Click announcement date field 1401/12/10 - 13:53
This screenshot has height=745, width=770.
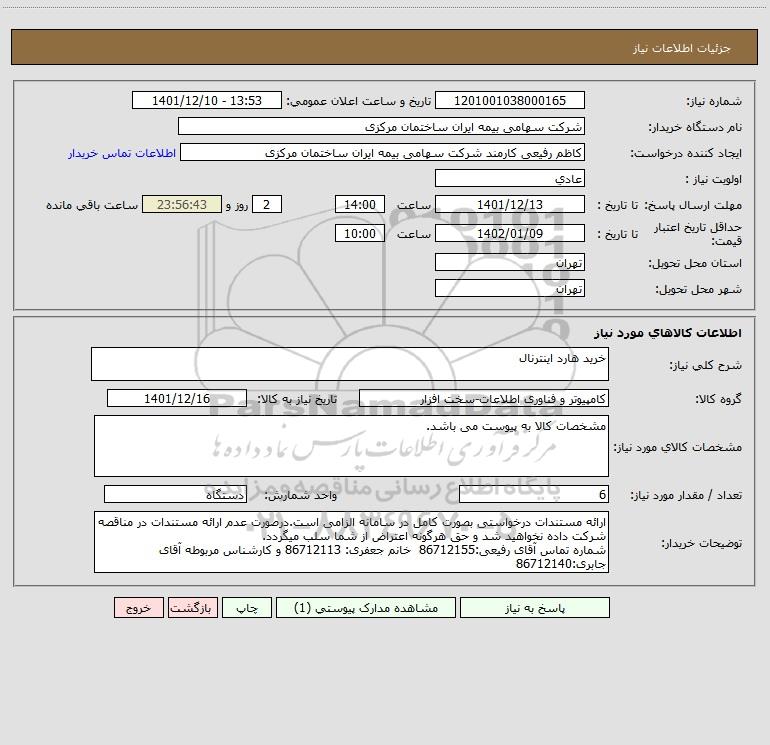click(x=207, y=100)
